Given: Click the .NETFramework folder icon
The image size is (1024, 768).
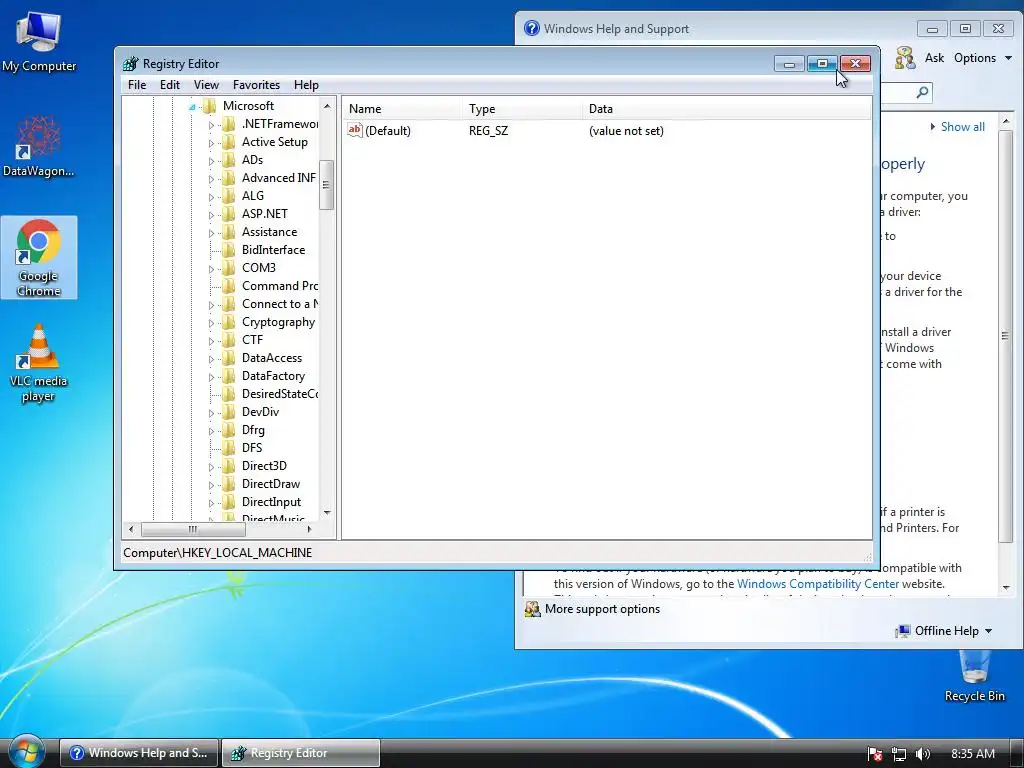Looking at the screenshot, I should point(229,124).
